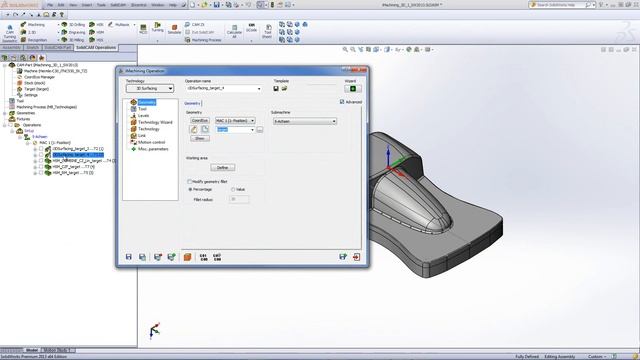Switch to the Assembly tab
640x360 pixels.
pyautogui.click(x=11, y=48)
